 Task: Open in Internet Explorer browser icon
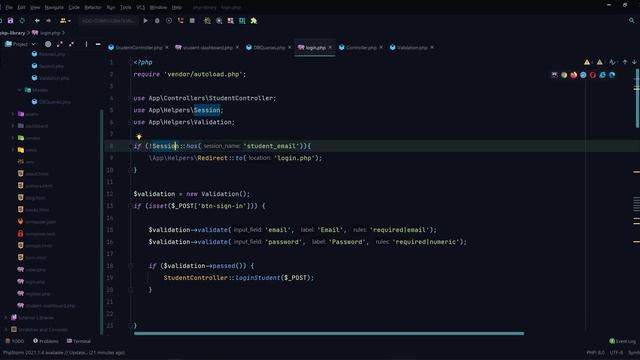[x=602, y=75]
